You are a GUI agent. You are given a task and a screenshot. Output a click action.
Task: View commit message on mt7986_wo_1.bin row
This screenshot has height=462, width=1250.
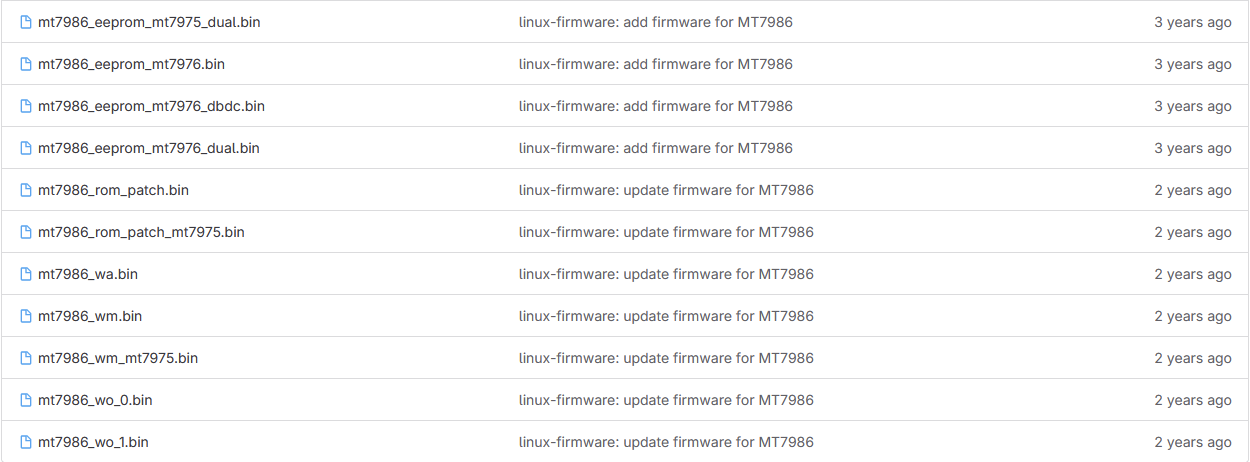tap(666, 442)
